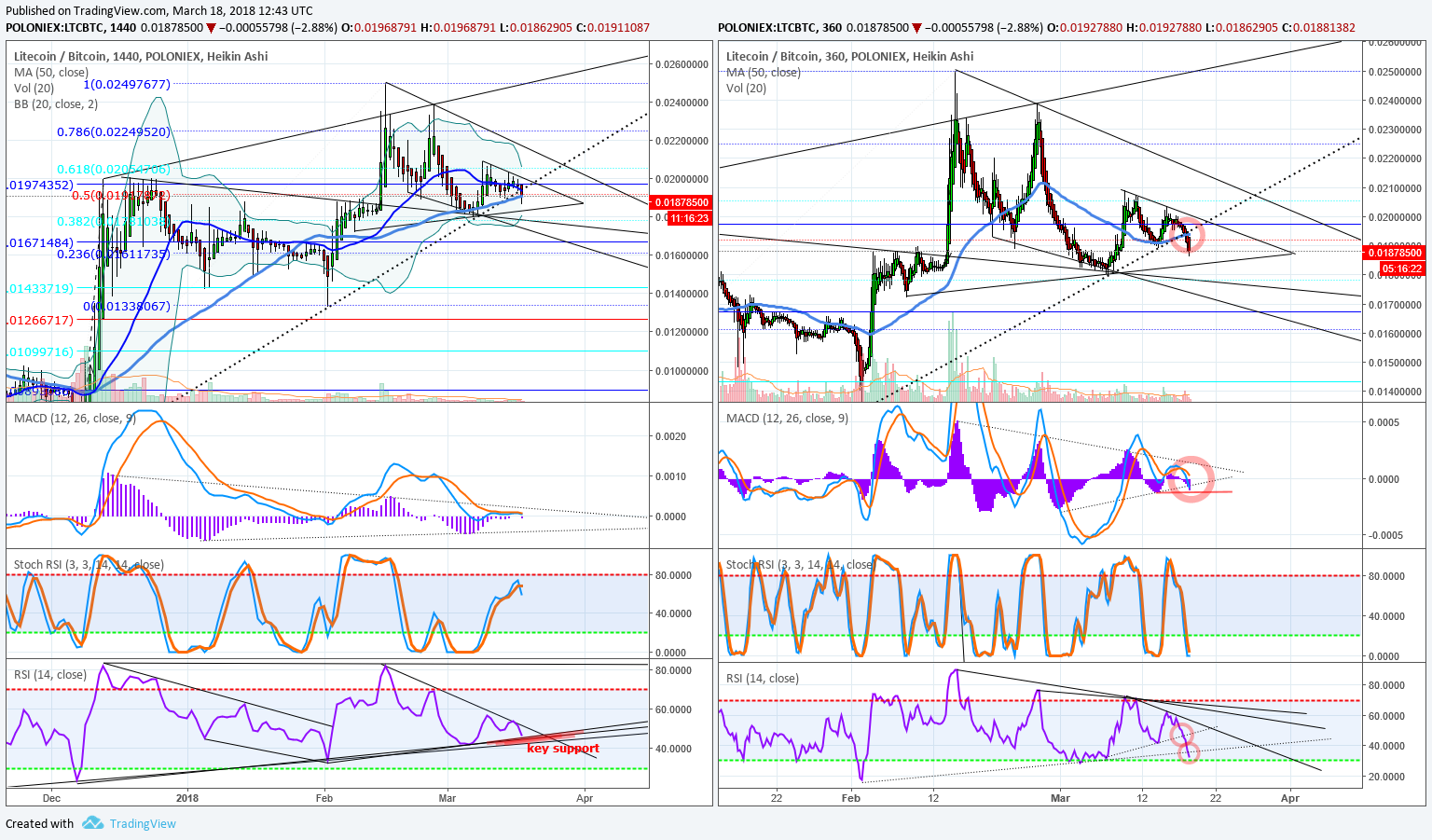Screen dimensions: 1432x840
Task: Click the horizontal line label .01671484
Action: coord(40,242)
